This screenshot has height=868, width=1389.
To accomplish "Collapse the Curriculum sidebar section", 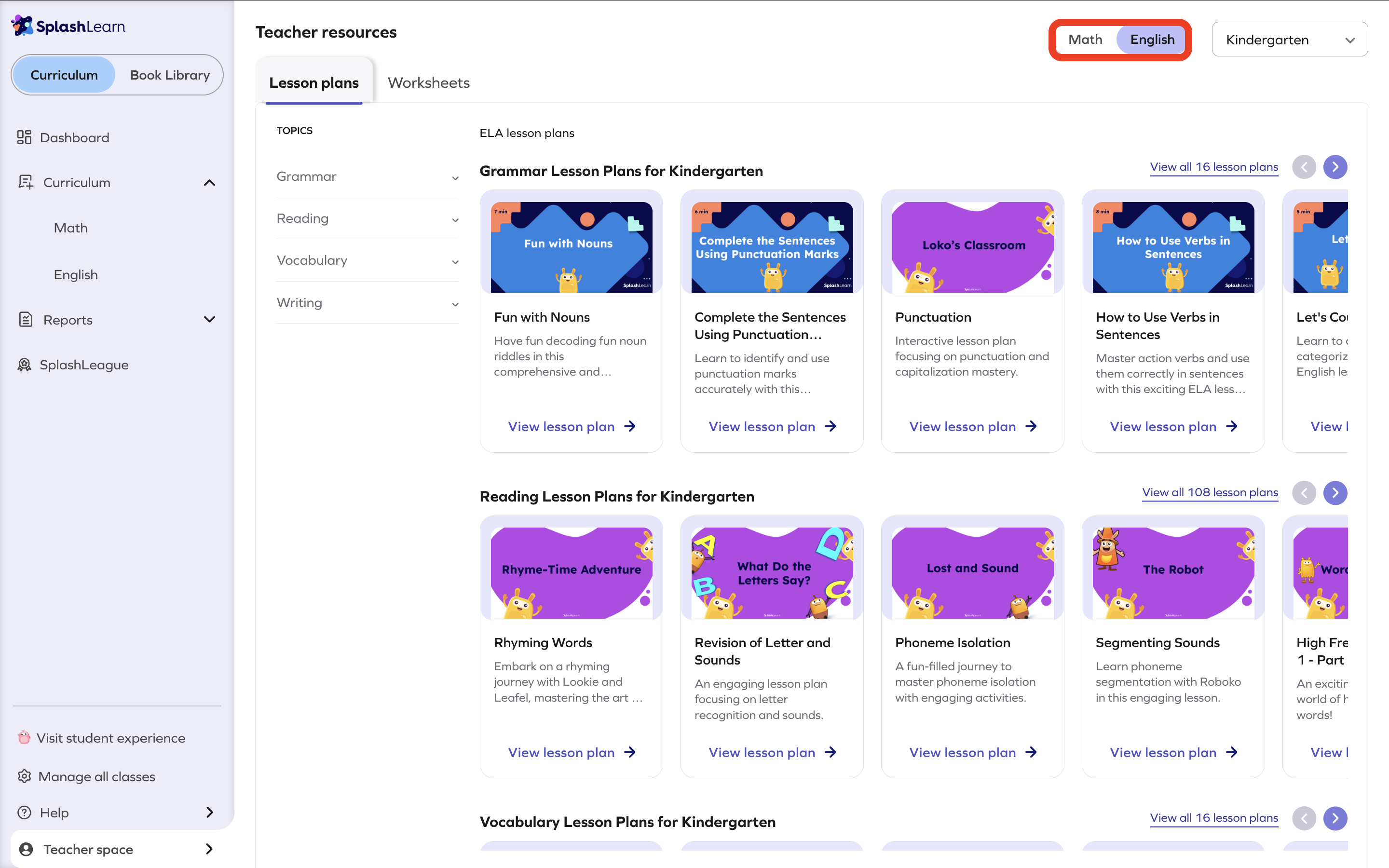I will [x=209, y=183].
